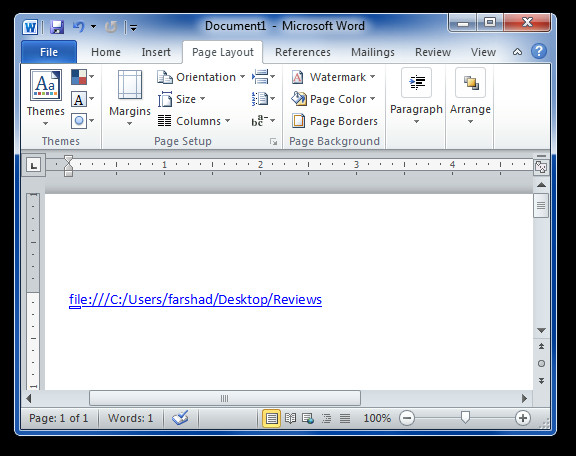Open the Line Numbers dropdown icon
The width and height of the screenshot is (576, 456).
(263, 99)
